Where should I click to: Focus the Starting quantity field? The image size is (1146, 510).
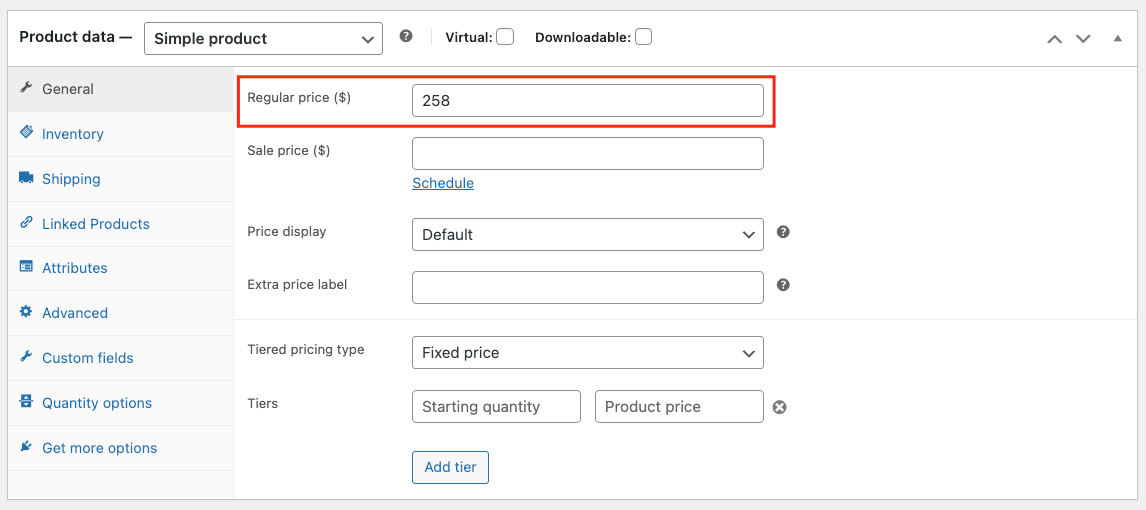pos(496,406)
